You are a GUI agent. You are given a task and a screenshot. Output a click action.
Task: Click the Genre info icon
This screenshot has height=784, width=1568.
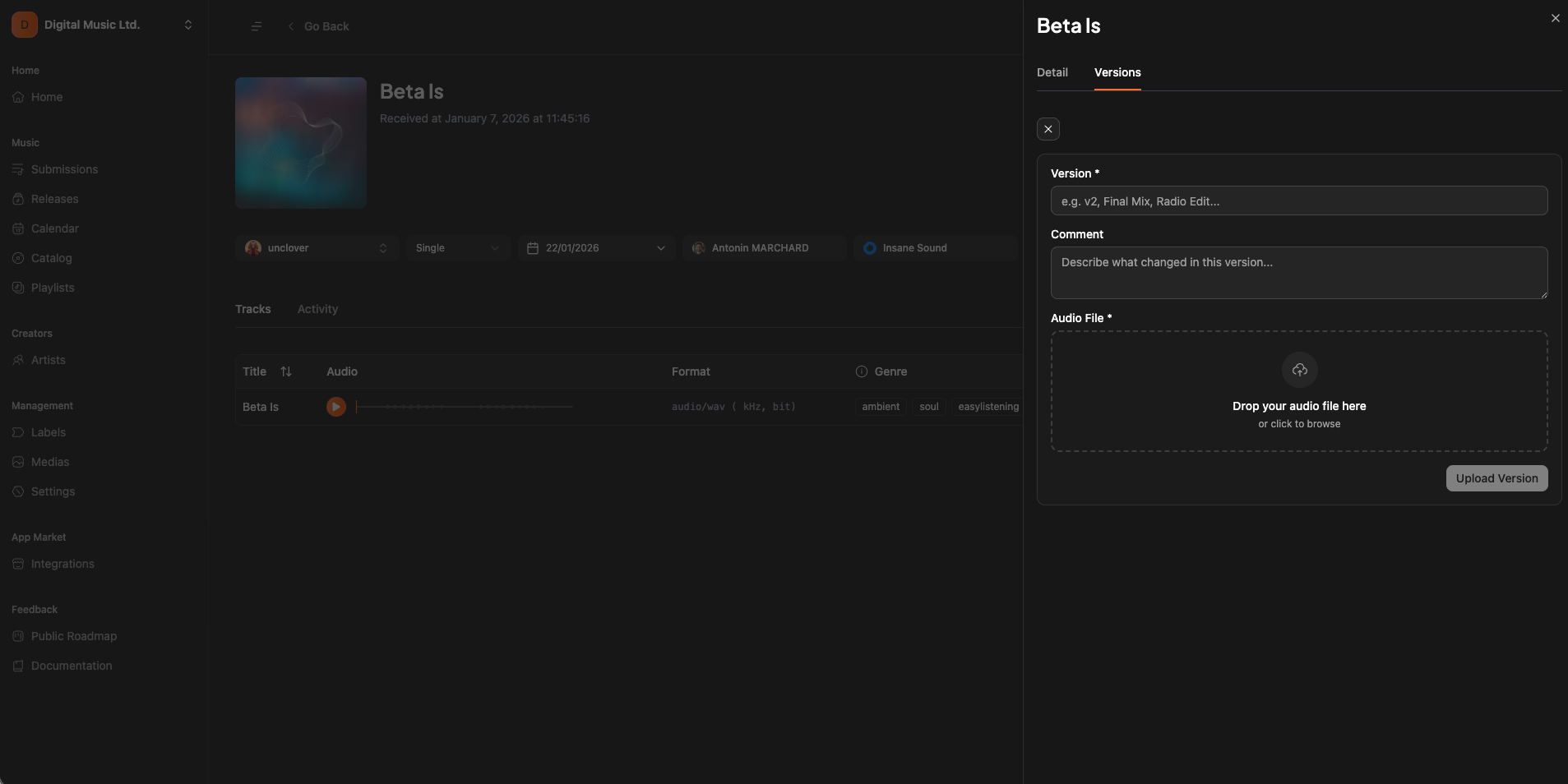[x=862, y=371]
